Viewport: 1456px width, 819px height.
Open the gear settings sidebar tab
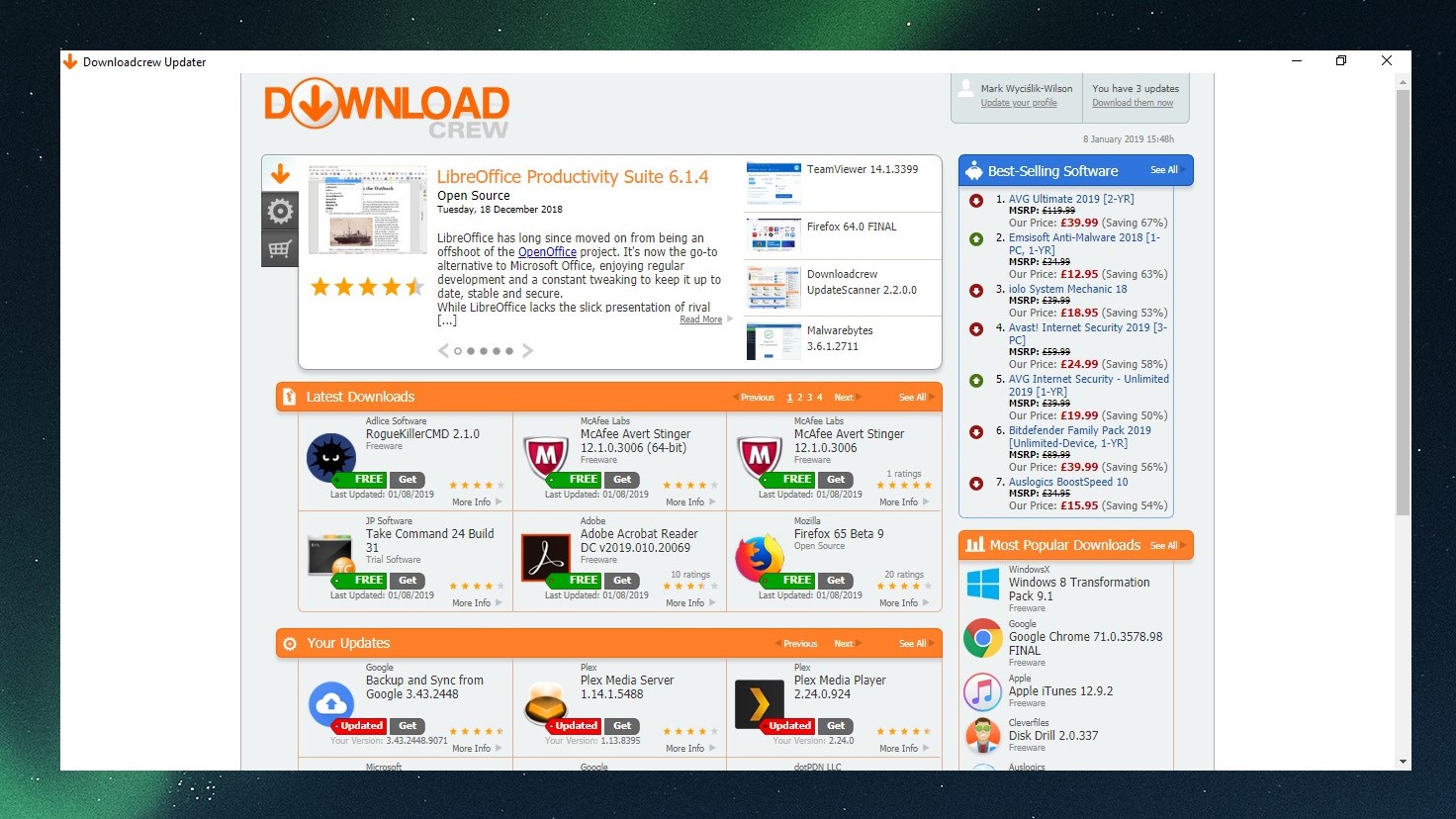click(x=280, y=211)
